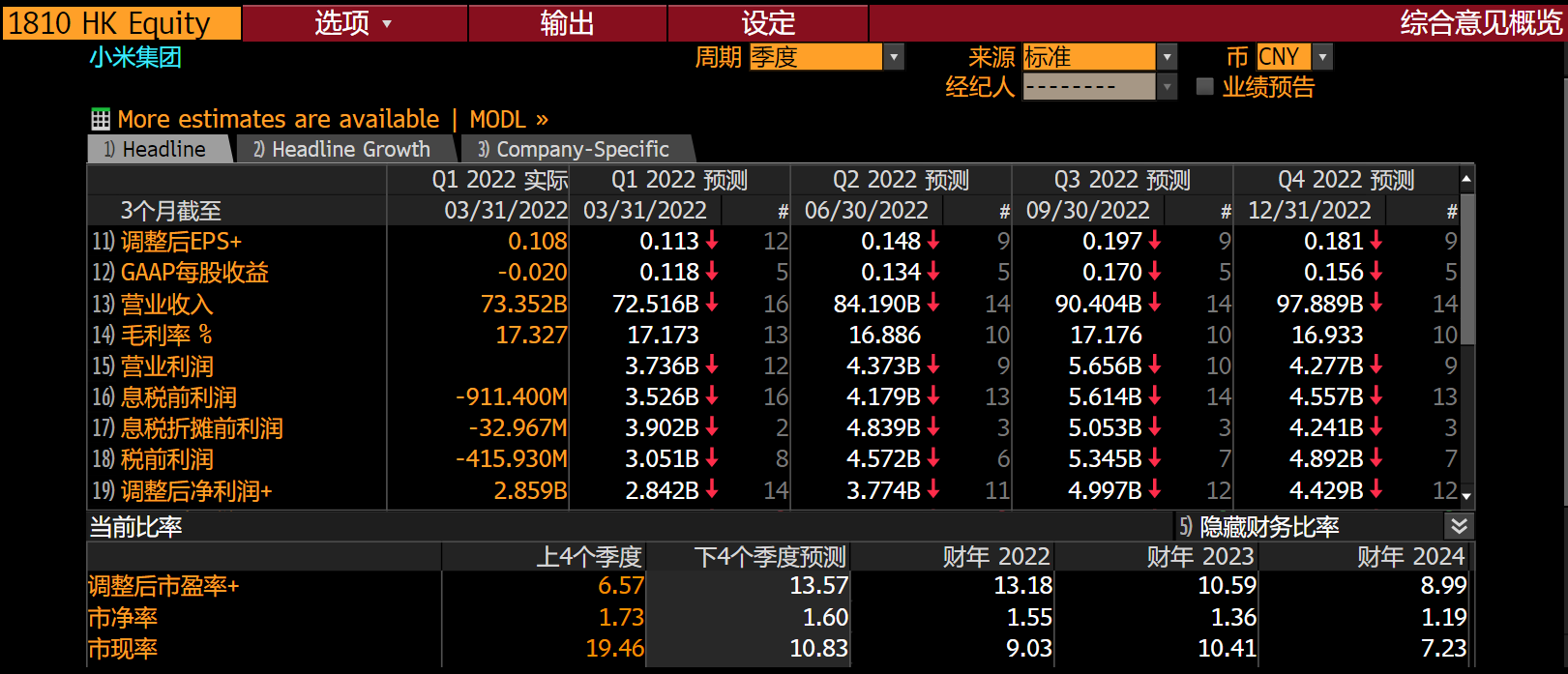The width and height of the screenshot is (1568, 674).
Task: Click the 调整后市盈率+ ratio label
Action: click(163, 586)
